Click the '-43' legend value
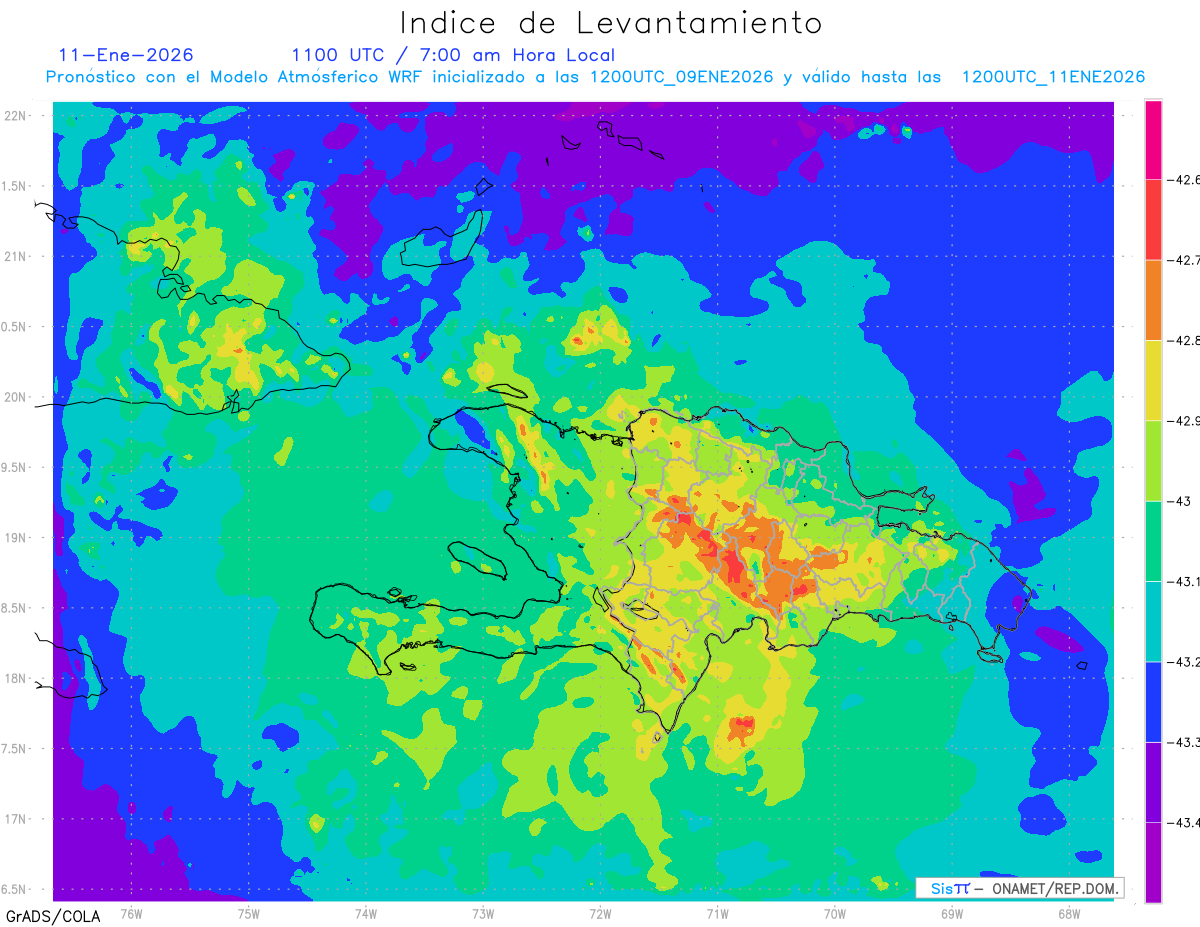 point(1178,501)
